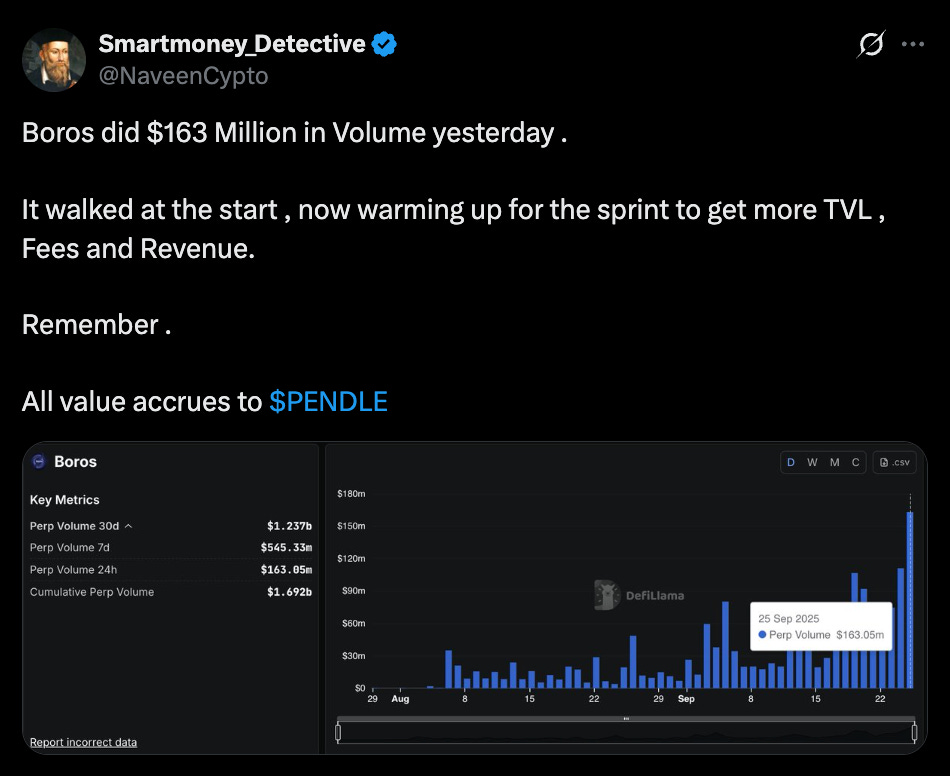
Task: Click the Grok slashed-circle icon
Action: (x=871, y=44)
